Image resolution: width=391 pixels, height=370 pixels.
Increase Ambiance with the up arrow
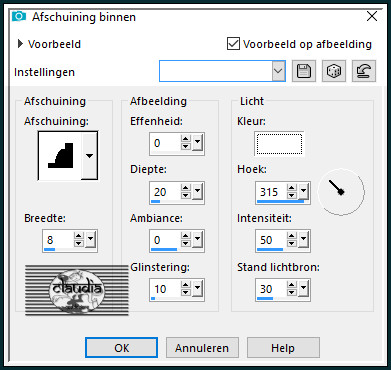click(186, 236)
